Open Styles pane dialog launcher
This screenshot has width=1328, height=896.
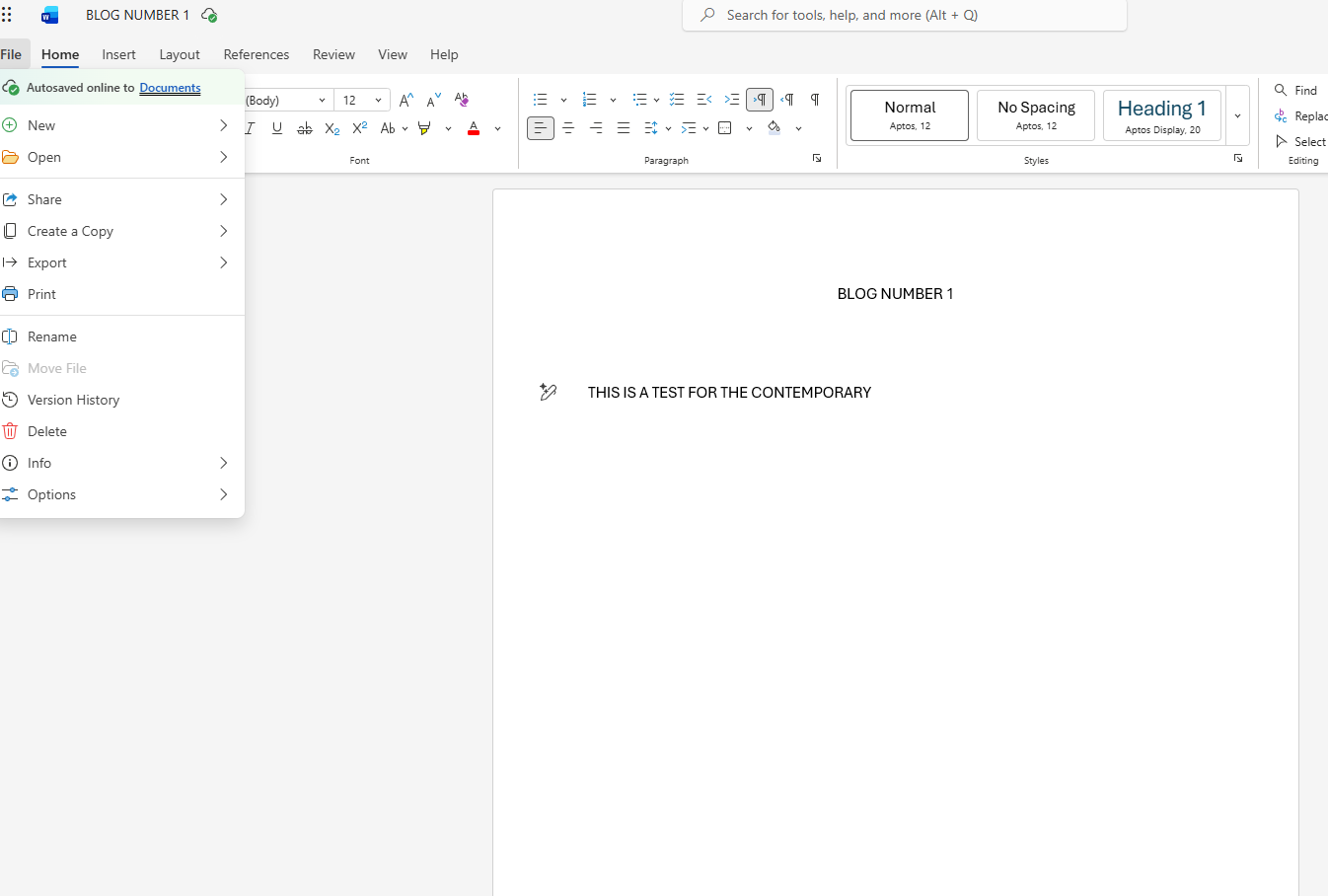point(1238,159)
